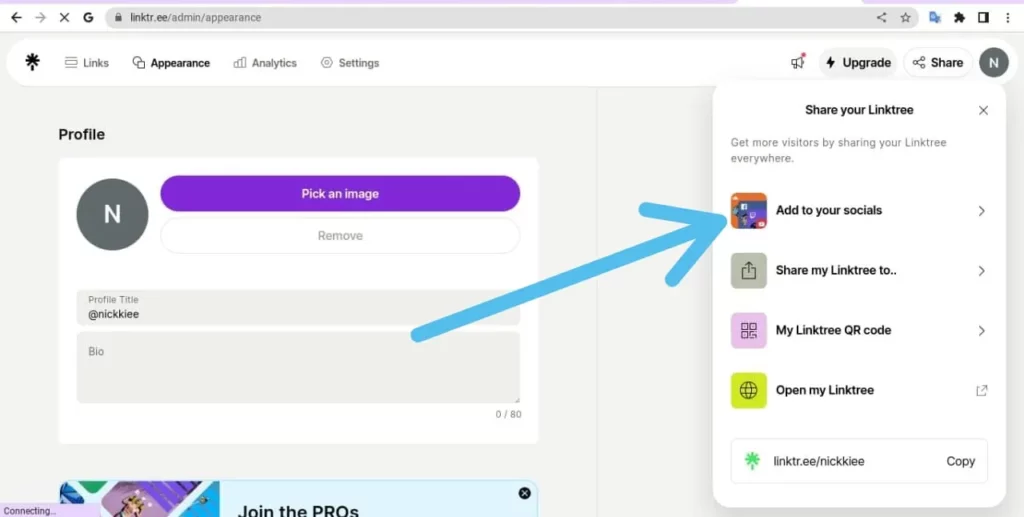This screenshot has height=517, width=1024.
Task: Click the share-upload icon tile
Action: click(x=748, y=270)
